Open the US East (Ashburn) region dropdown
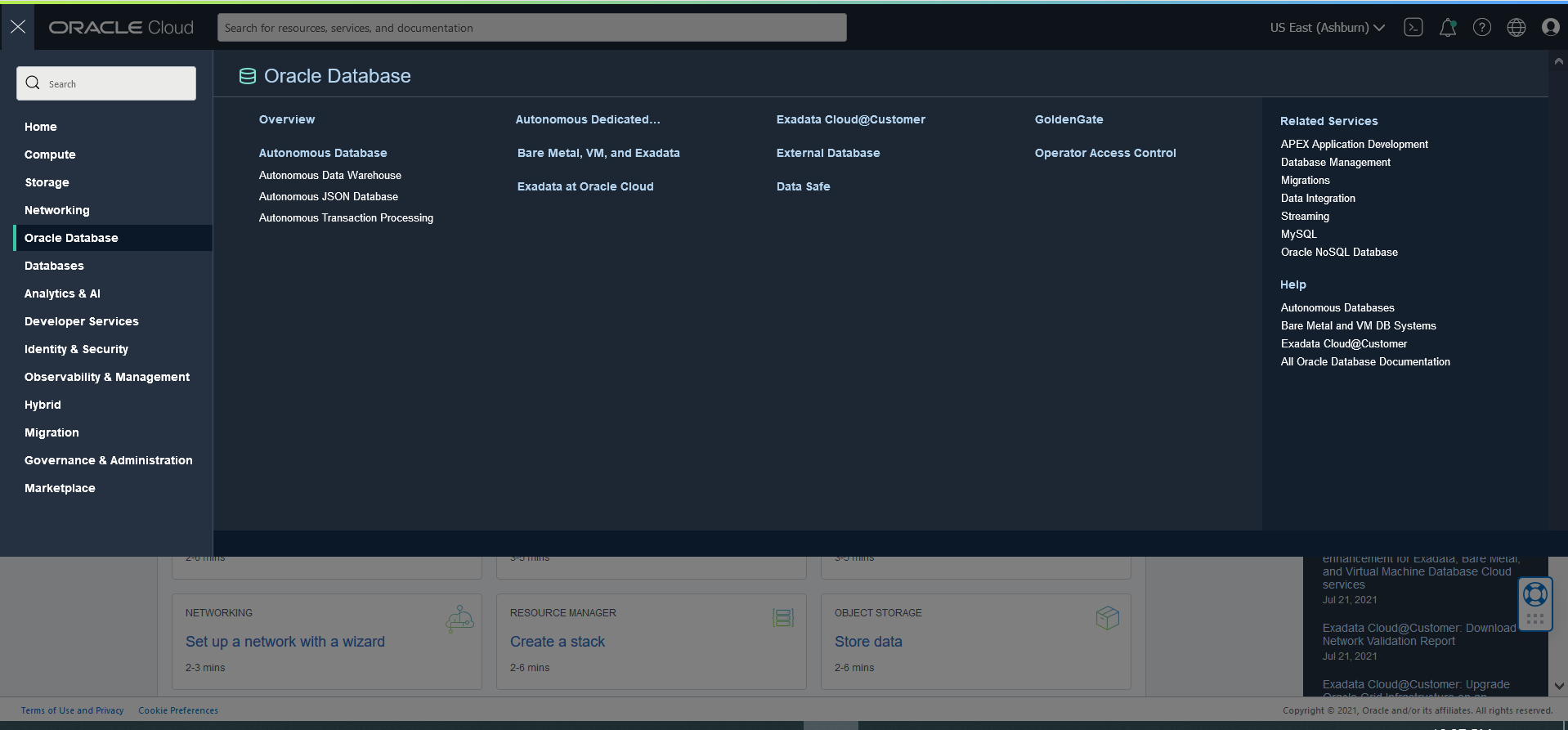The height and width of the screenshot is (730, 1568). coord(1327,27)
